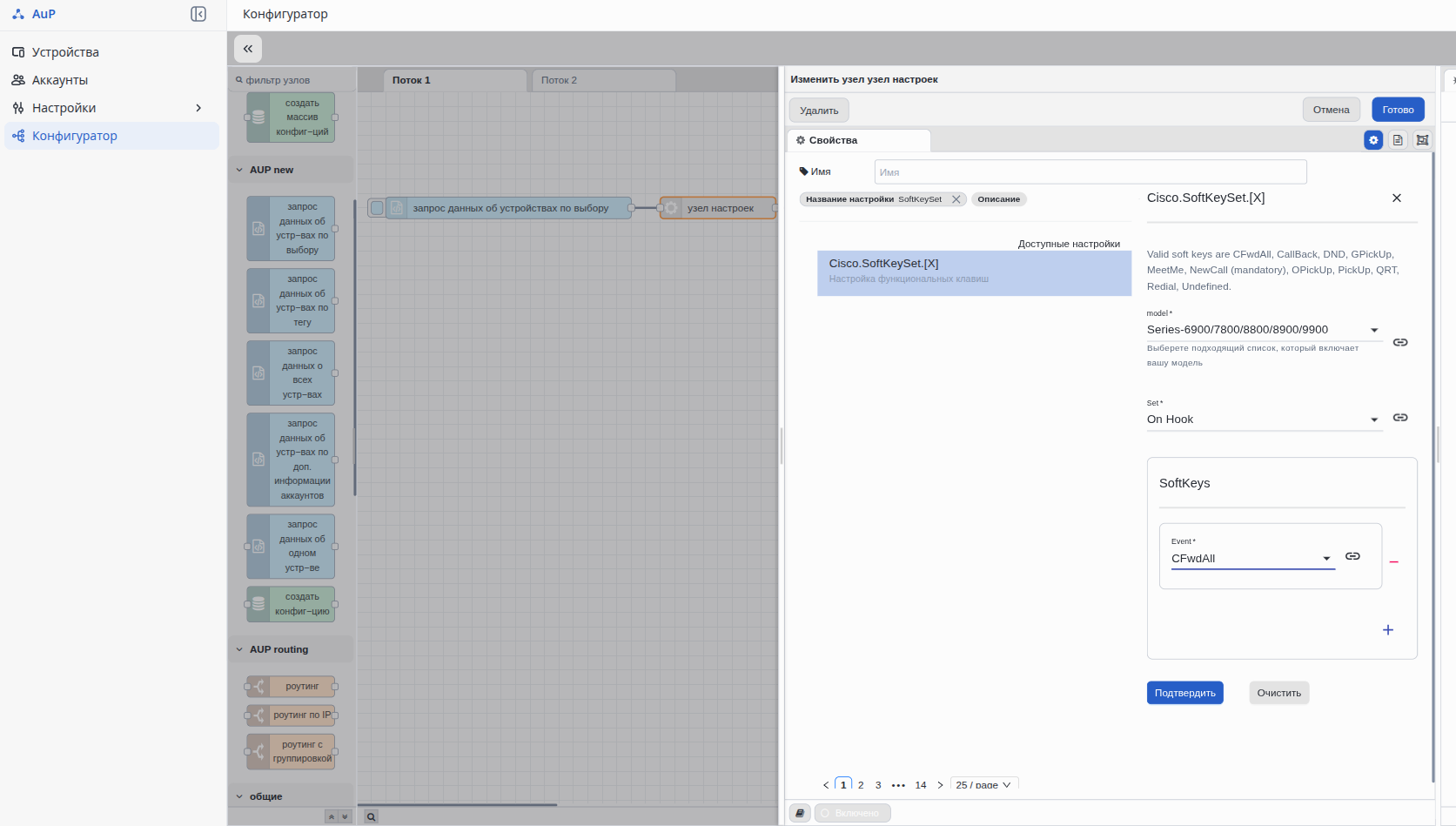The height and width of the screenshot is (826, 1456).
Task: Open the 25 / page size dropdown
Action: [984, 785]
